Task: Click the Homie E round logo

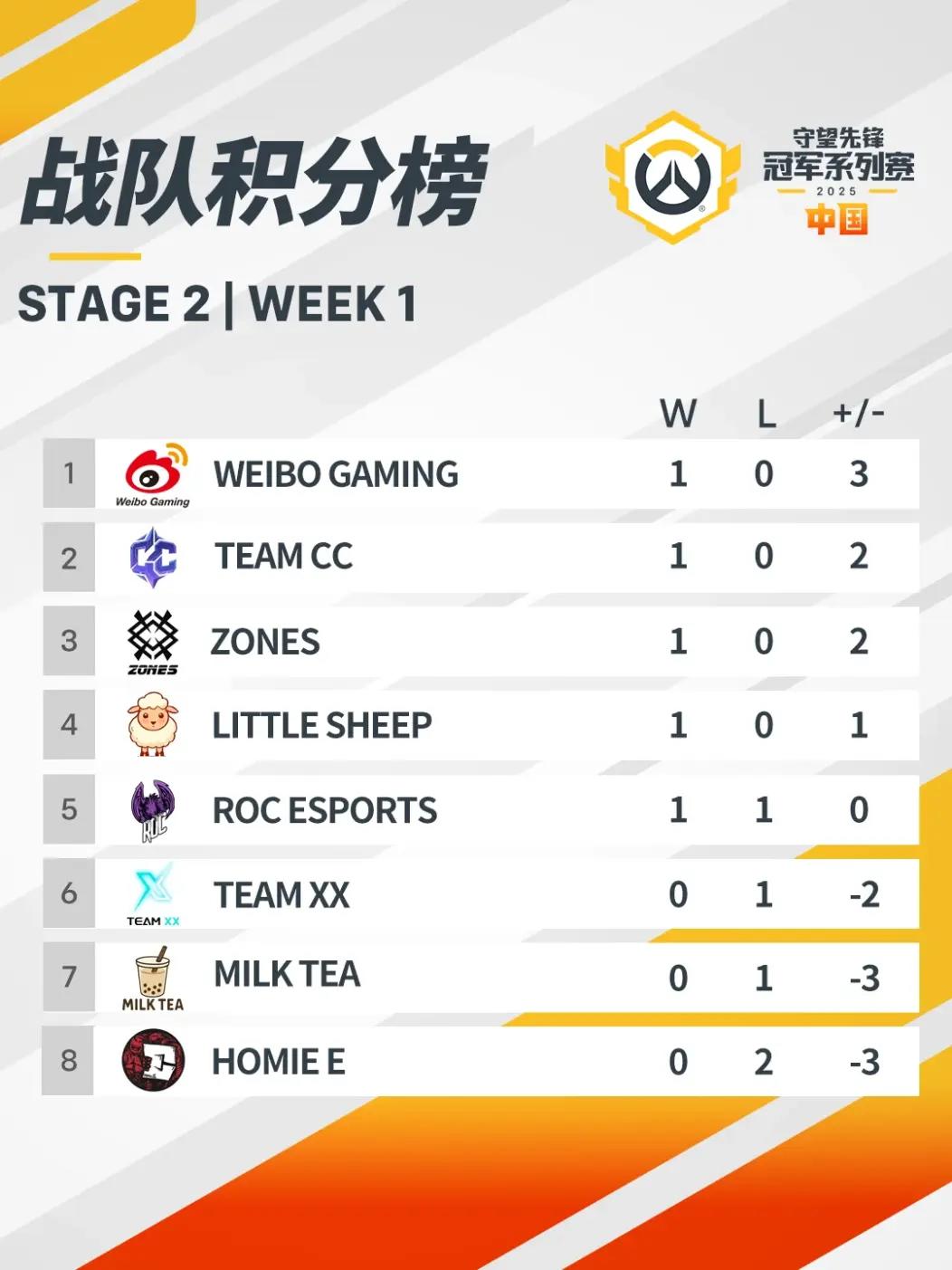Action: pos(153,1061)
